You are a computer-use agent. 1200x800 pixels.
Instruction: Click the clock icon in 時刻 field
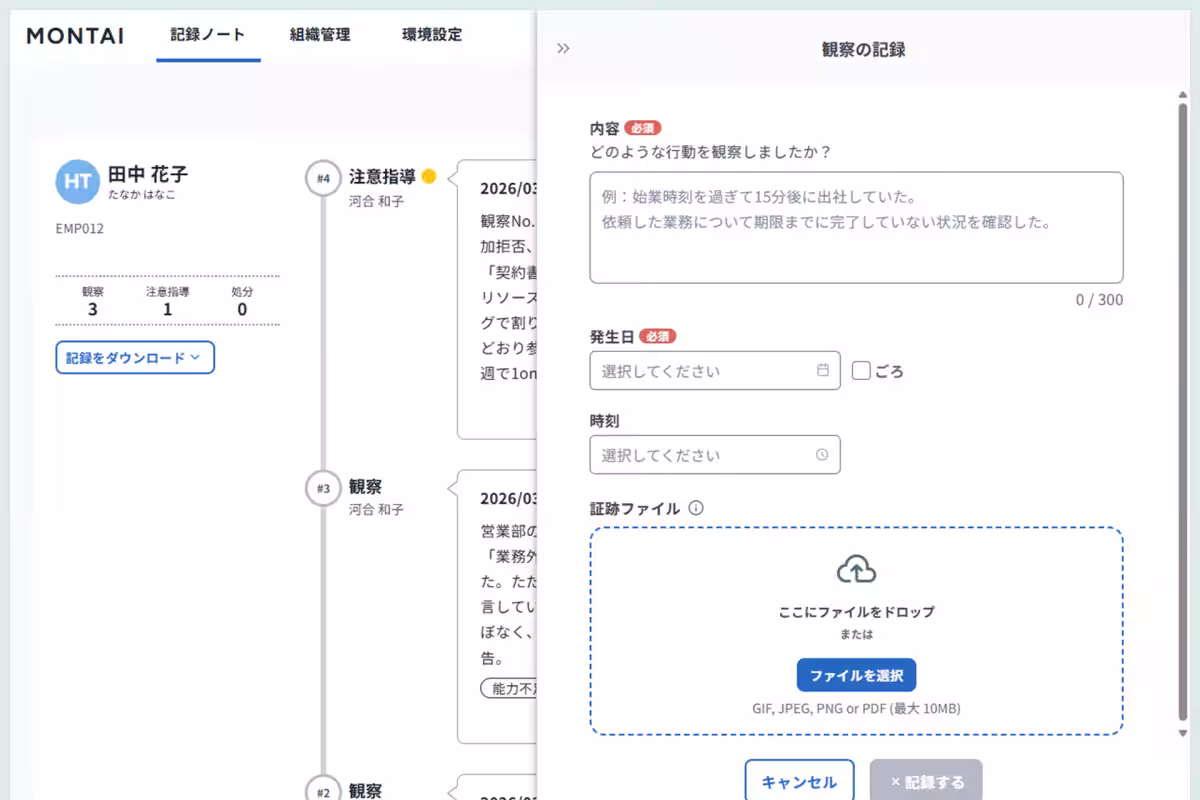click(x=822, y=455)
